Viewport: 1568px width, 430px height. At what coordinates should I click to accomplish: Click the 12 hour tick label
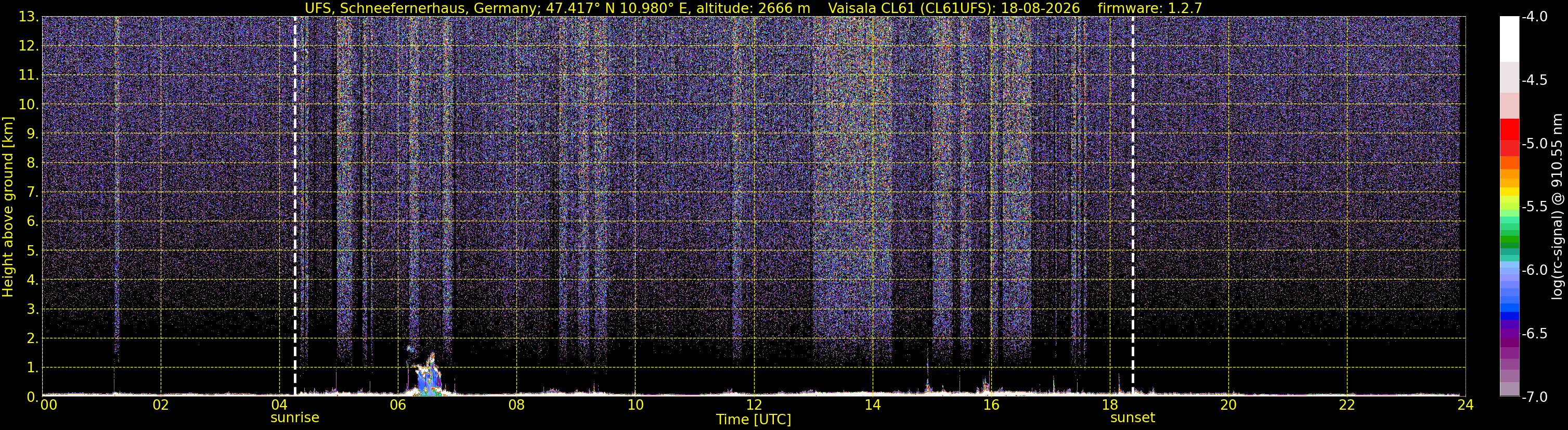click(754, 405)
